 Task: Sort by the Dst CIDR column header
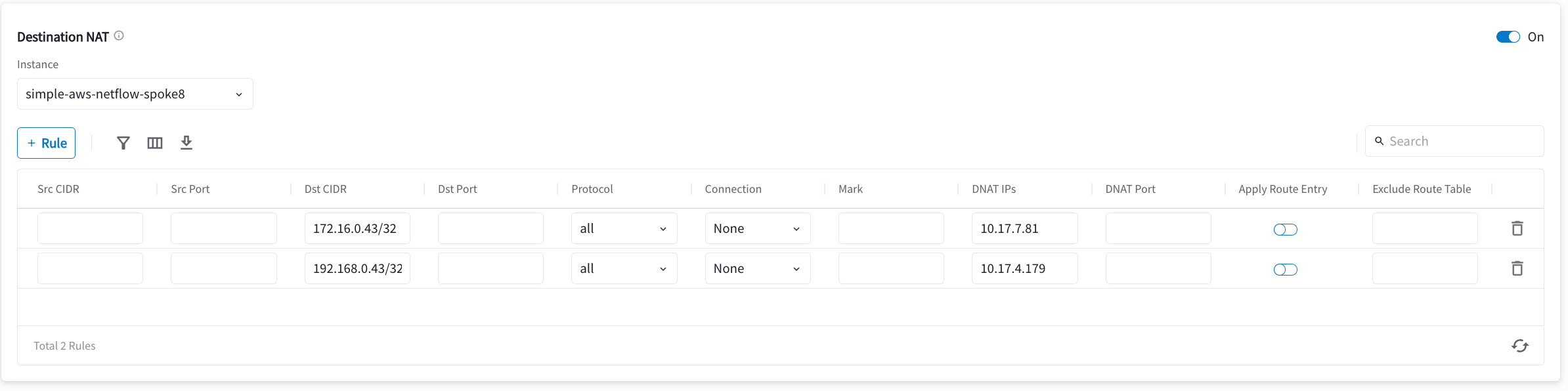[x=326, y=189]
